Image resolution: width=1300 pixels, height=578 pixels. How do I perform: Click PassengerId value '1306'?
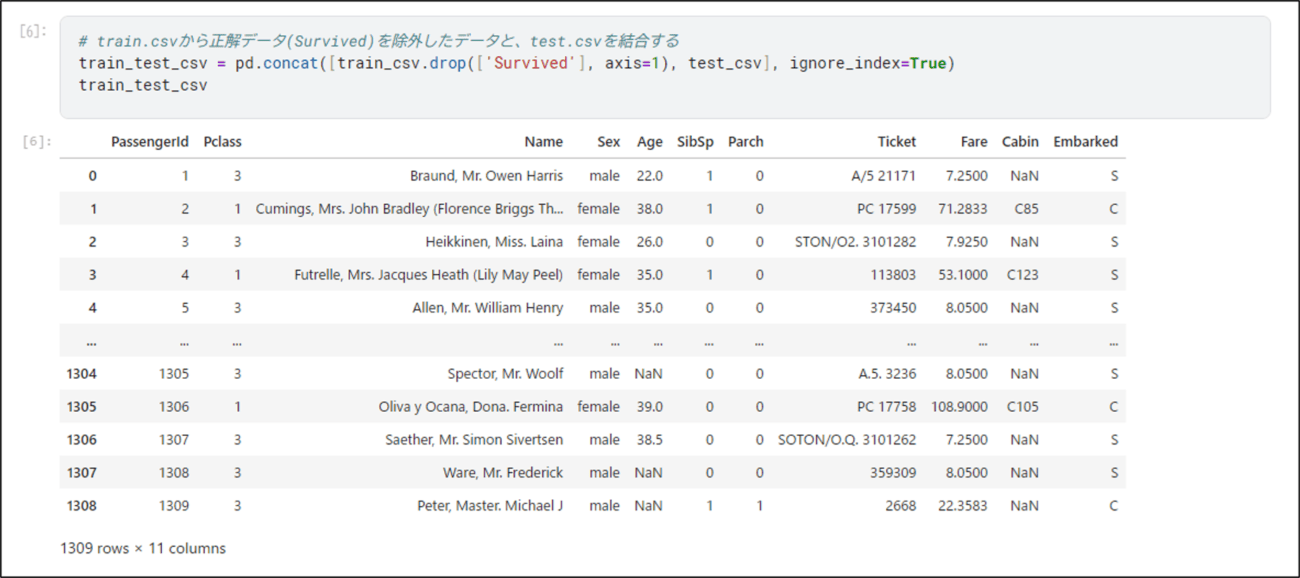[x=174, y=407]
